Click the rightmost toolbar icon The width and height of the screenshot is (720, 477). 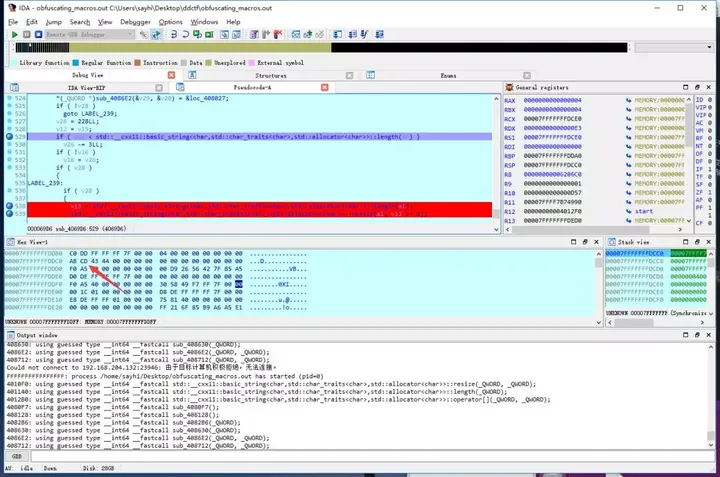pos(379,34)
